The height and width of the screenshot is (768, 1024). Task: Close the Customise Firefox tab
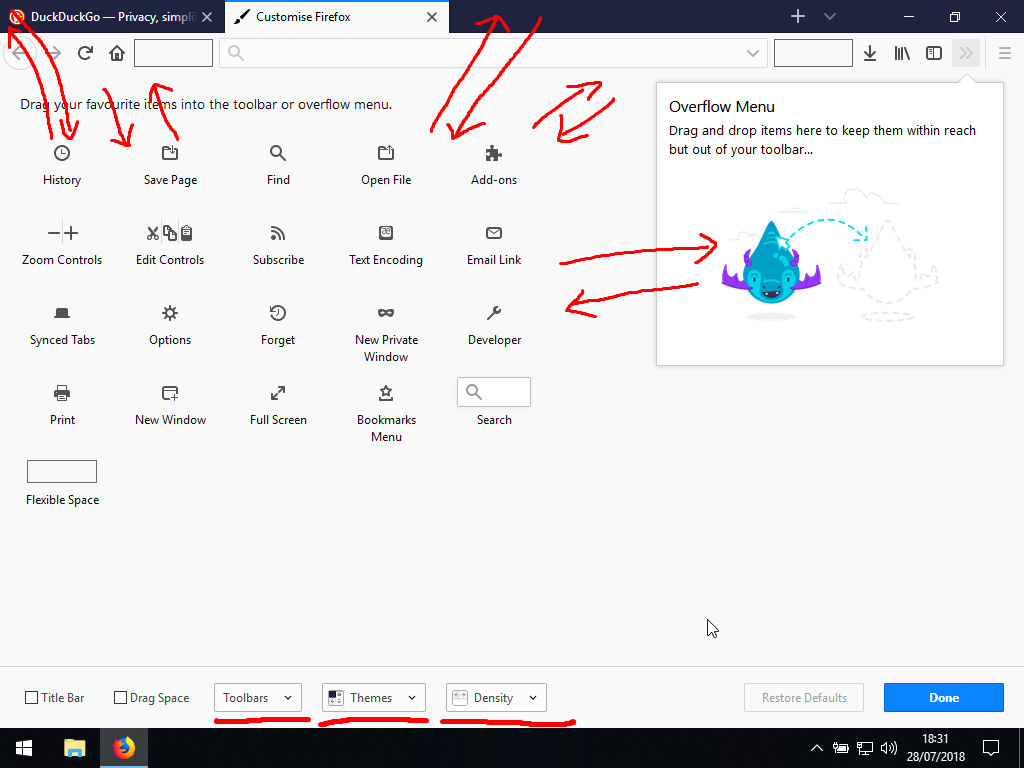pos(432,17)
